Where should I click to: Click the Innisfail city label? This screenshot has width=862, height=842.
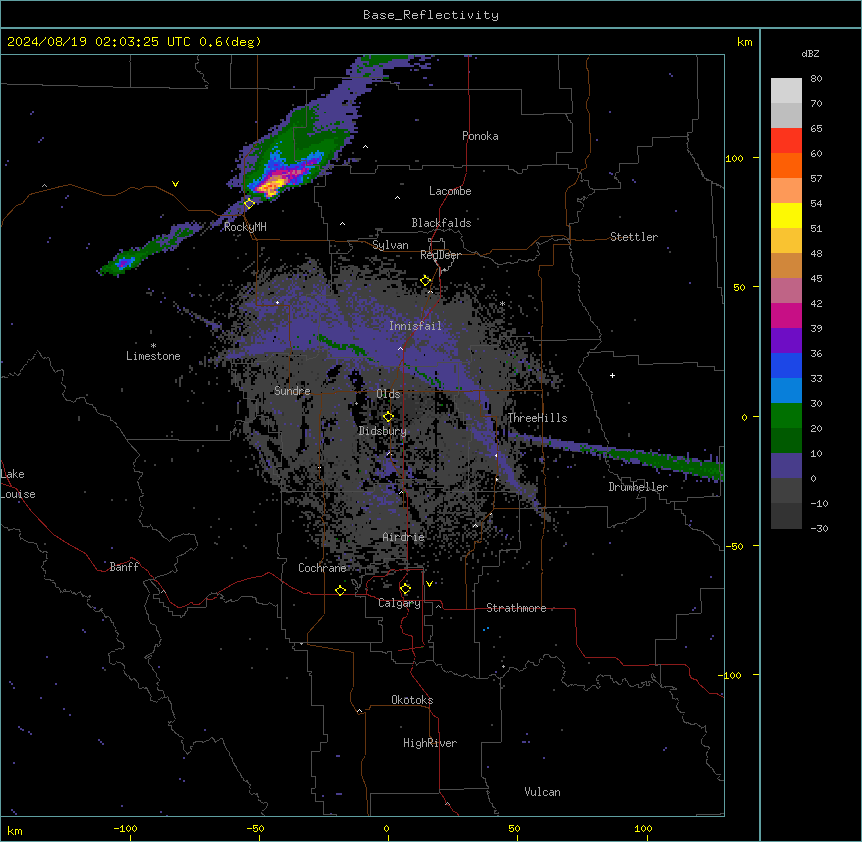click(x=415, y=326)
